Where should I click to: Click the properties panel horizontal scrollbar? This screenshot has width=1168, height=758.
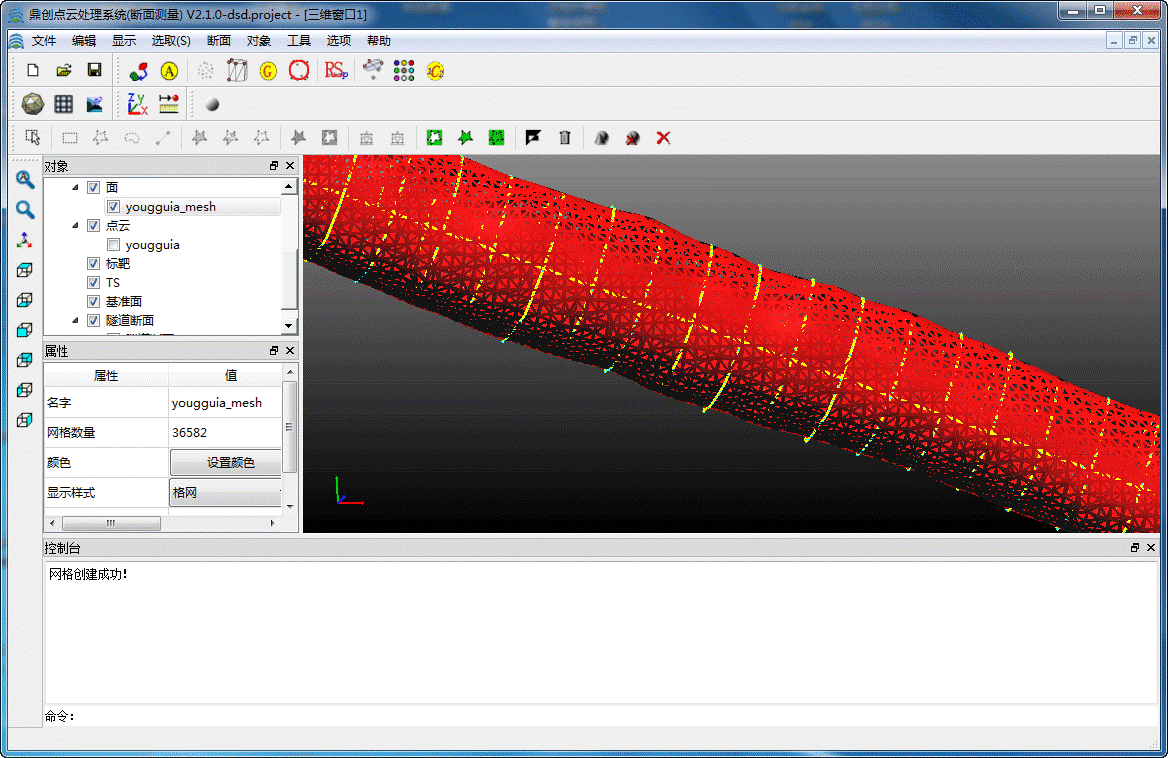click(110, 523)
